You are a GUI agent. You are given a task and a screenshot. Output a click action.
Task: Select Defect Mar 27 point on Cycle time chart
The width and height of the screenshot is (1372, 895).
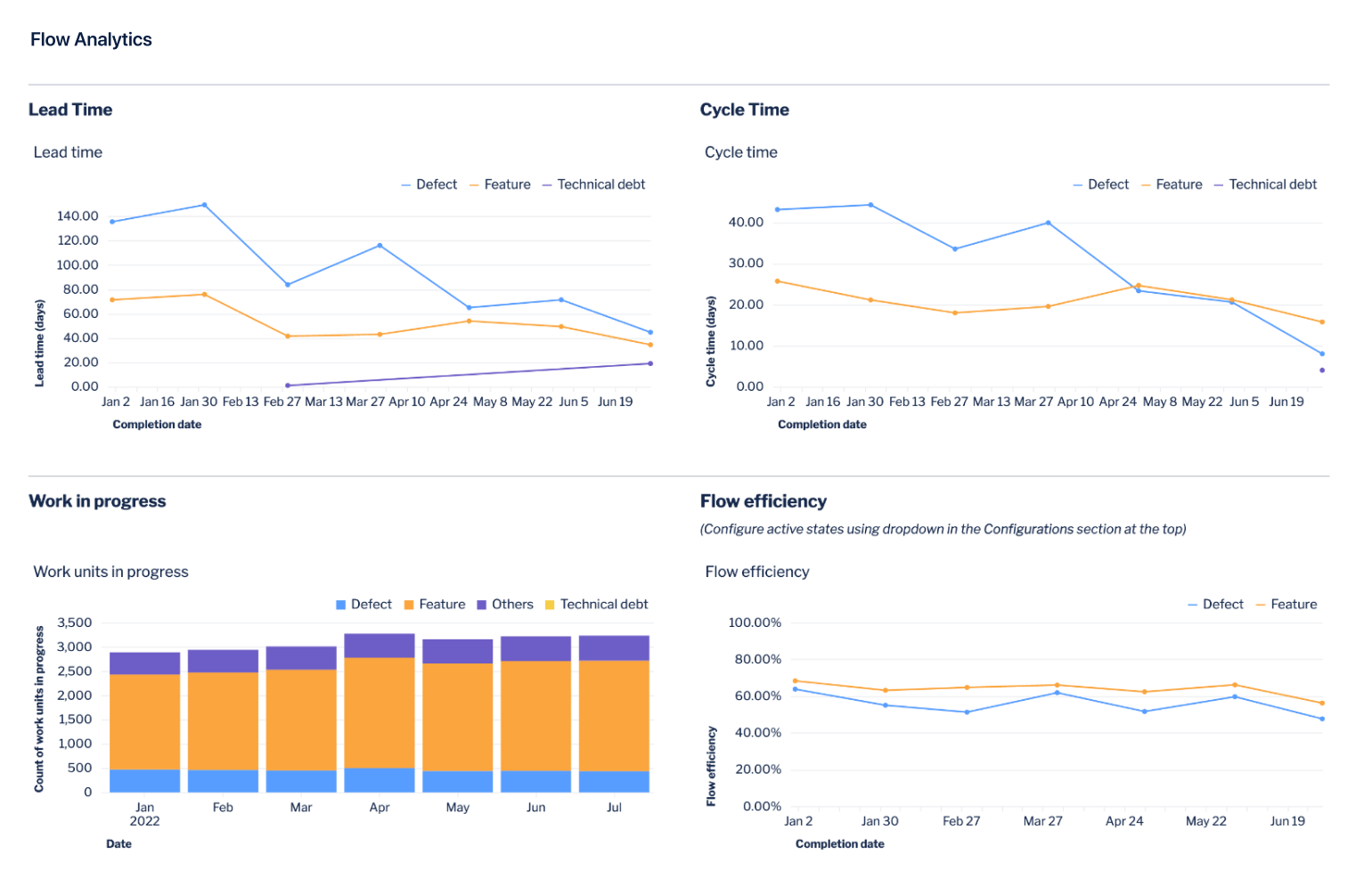pos(1048,223)
